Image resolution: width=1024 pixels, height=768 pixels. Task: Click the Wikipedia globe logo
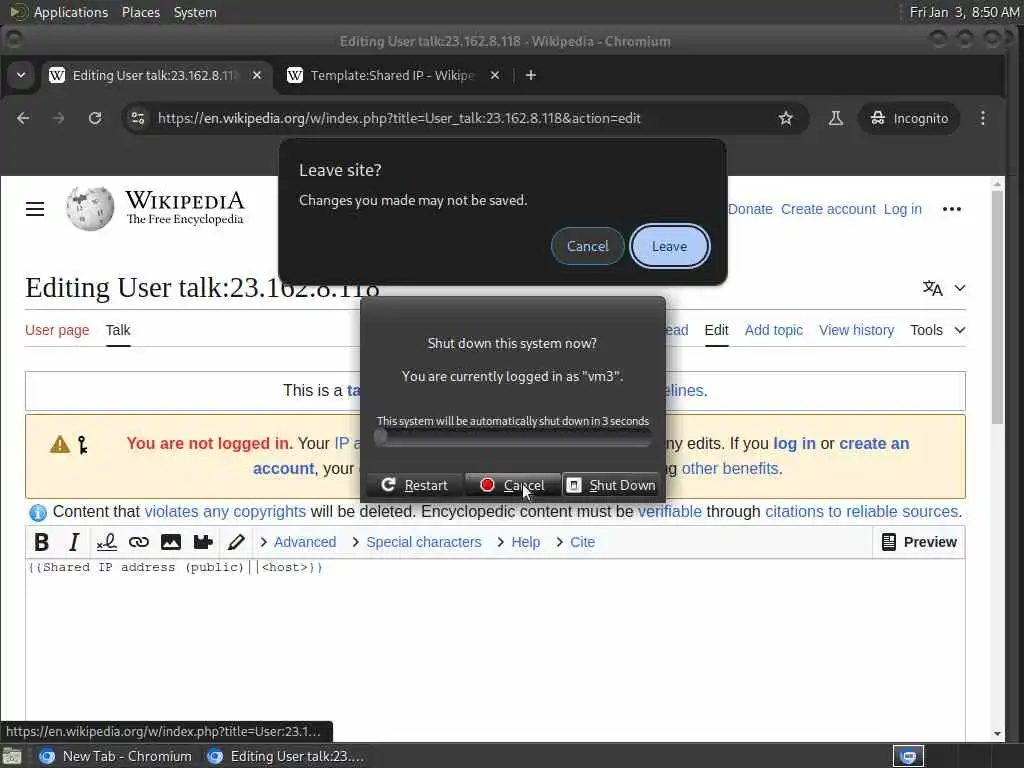(89, 209)
